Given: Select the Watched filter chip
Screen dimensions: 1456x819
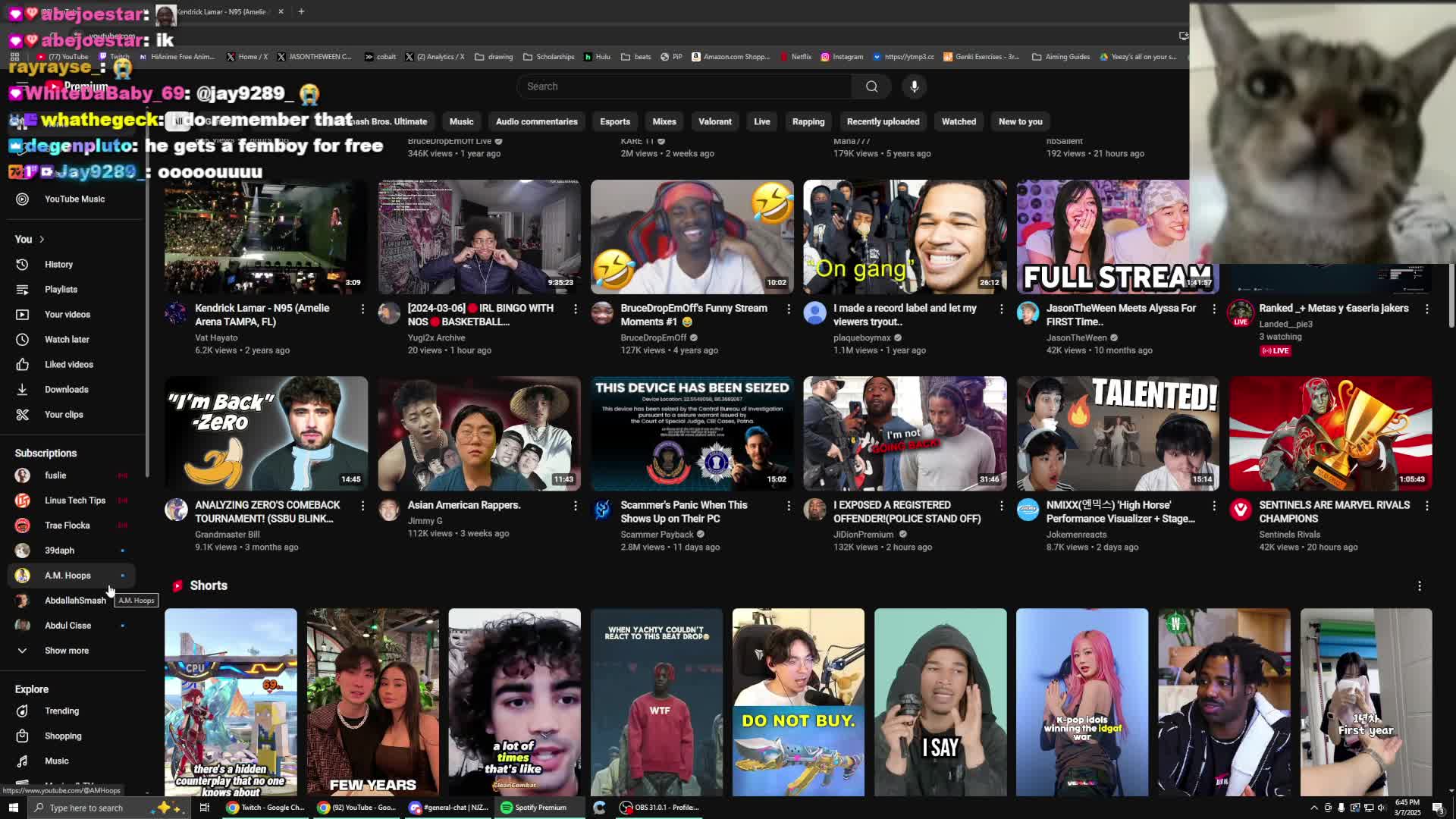Looking at the screenshot, I should coord(959,121).
